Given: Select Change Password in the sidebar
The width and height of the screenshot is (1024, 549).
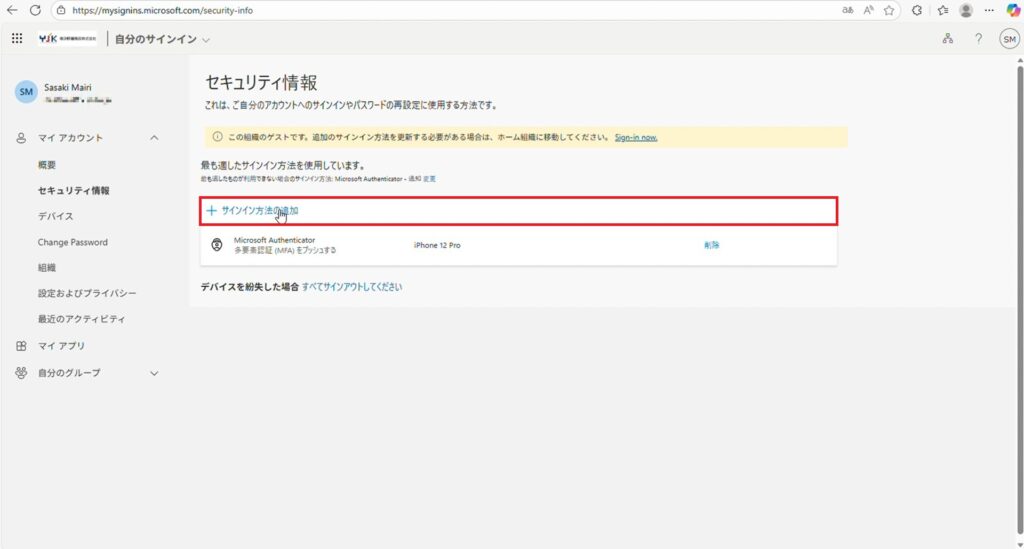Looking at the screenshot, I should pyautogui.click(x=72, y=242).
